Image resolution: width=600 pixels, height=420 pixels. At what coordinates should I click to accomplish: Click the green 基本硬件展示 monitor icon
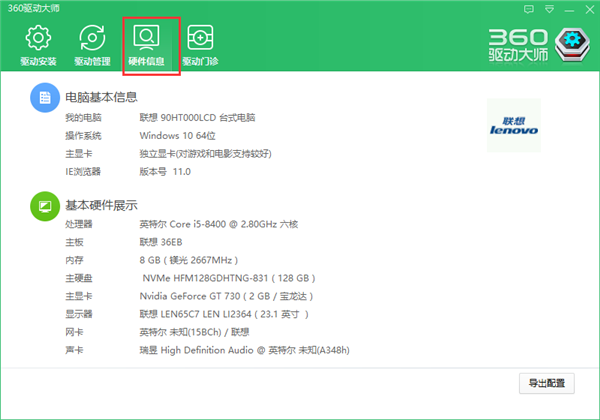[45, 206]
